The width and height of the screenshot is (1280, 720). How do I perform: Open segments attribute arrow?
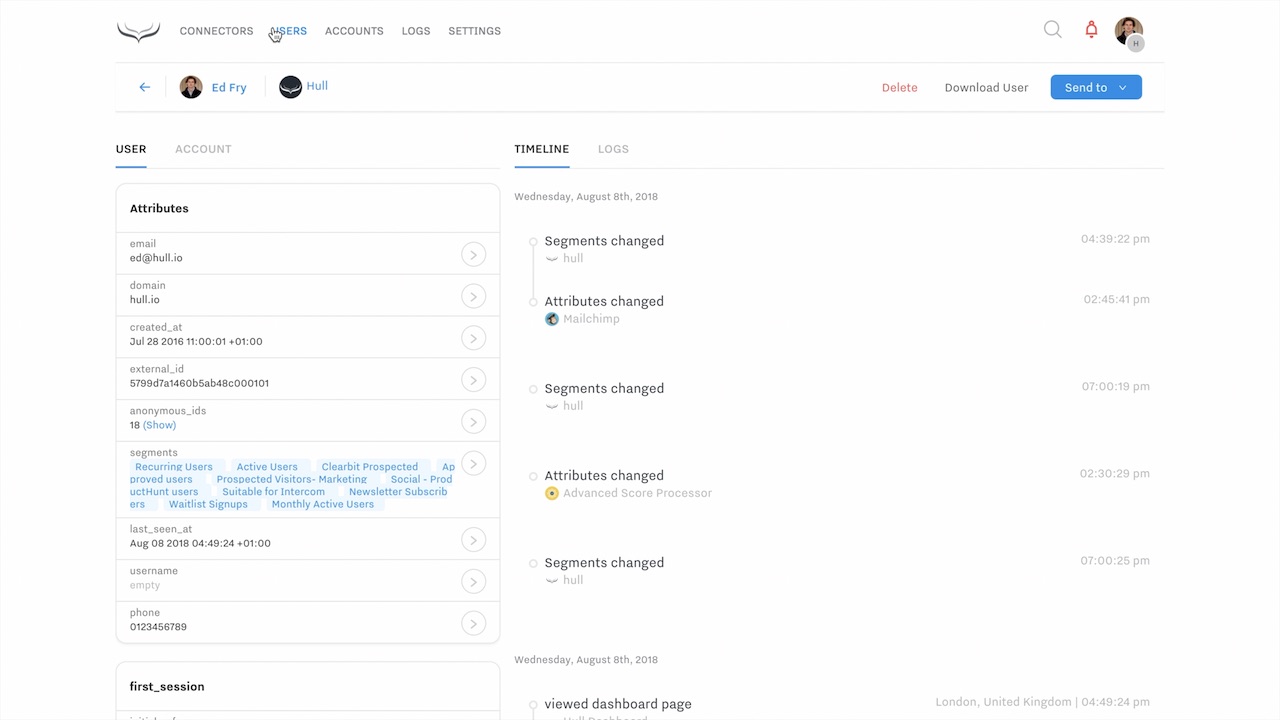(473, 463)
